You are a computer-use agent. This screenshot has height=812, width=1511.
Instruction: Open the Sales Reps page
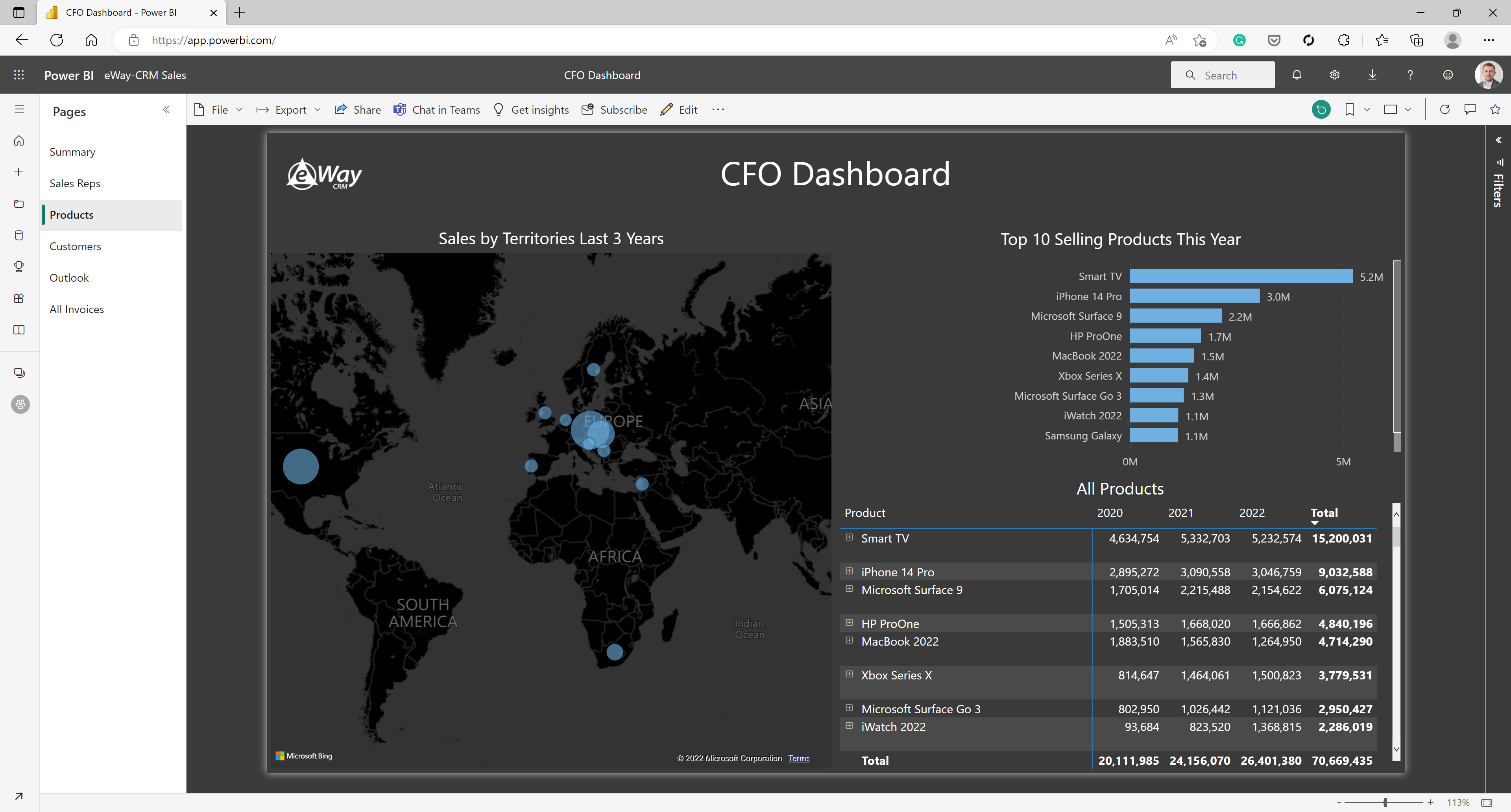(111, 183)
